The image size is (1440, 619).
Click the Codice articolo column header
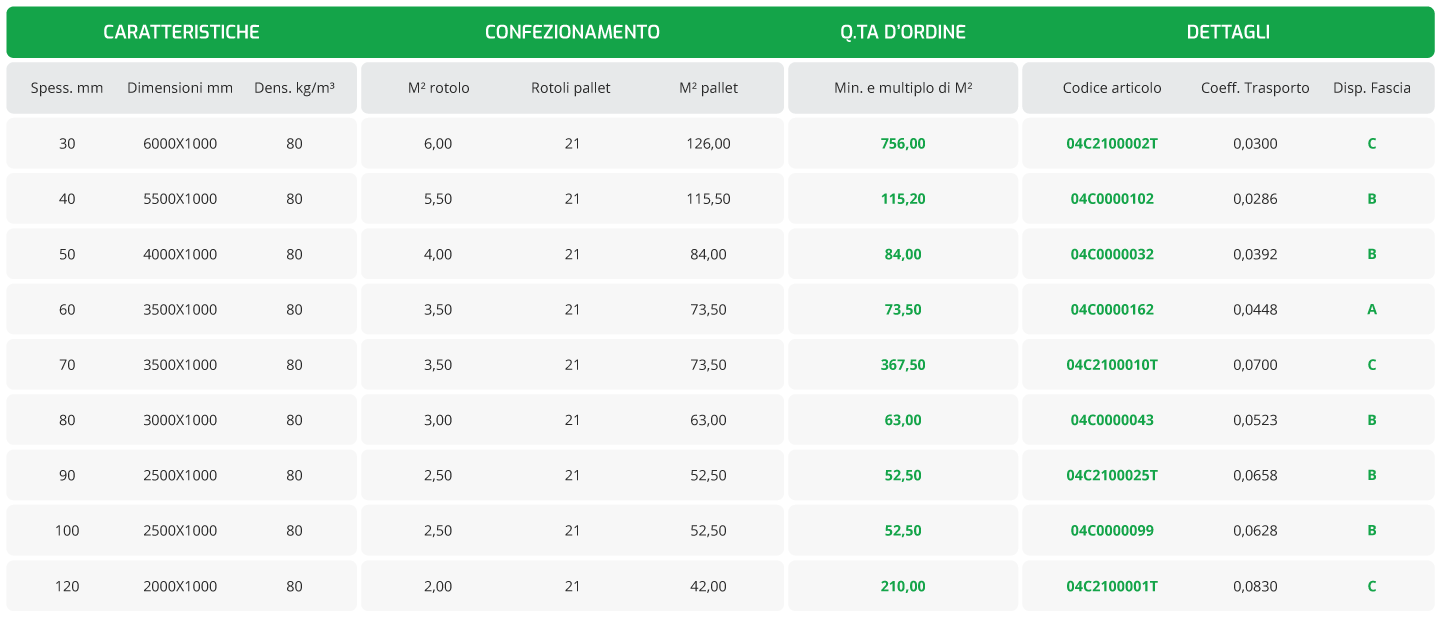pyautogui.click(x=1112, y=88)
